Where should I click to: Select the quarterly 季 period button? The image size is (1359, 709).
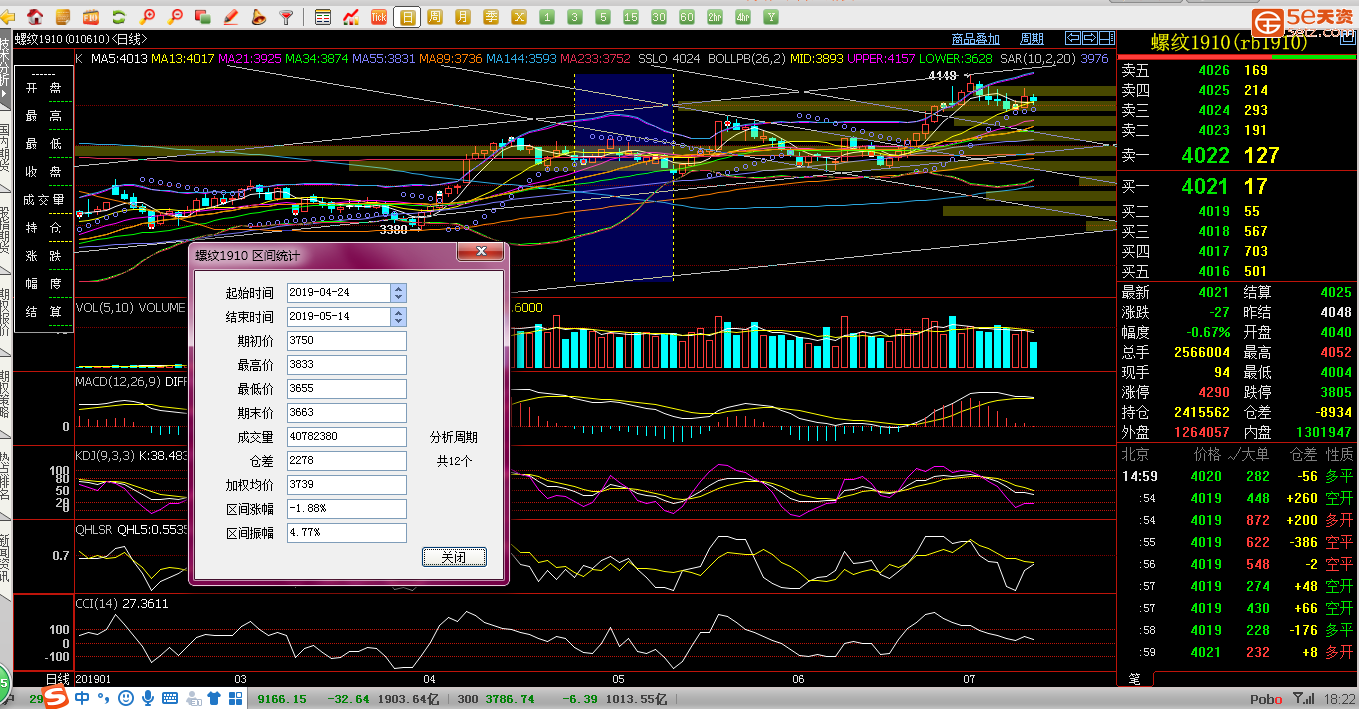click(x=491, y=17)
